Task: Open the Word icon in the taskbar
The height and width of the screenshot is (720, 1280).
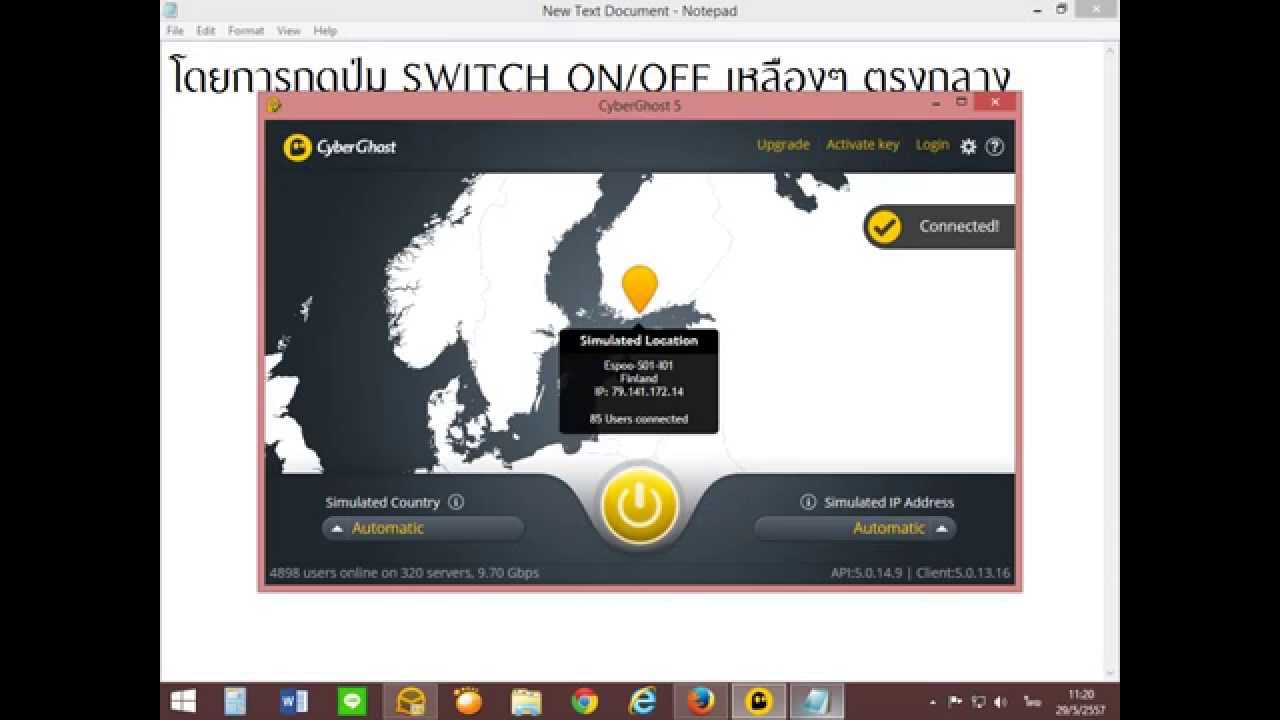Action: (294, 701)
